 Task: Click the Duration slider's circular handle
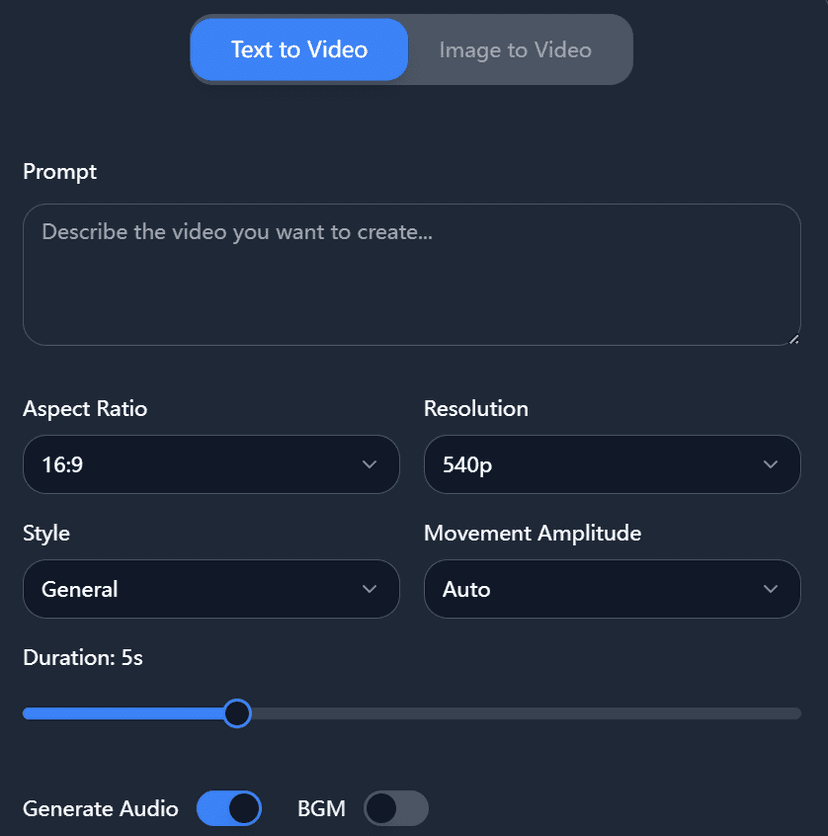[237, 713]
